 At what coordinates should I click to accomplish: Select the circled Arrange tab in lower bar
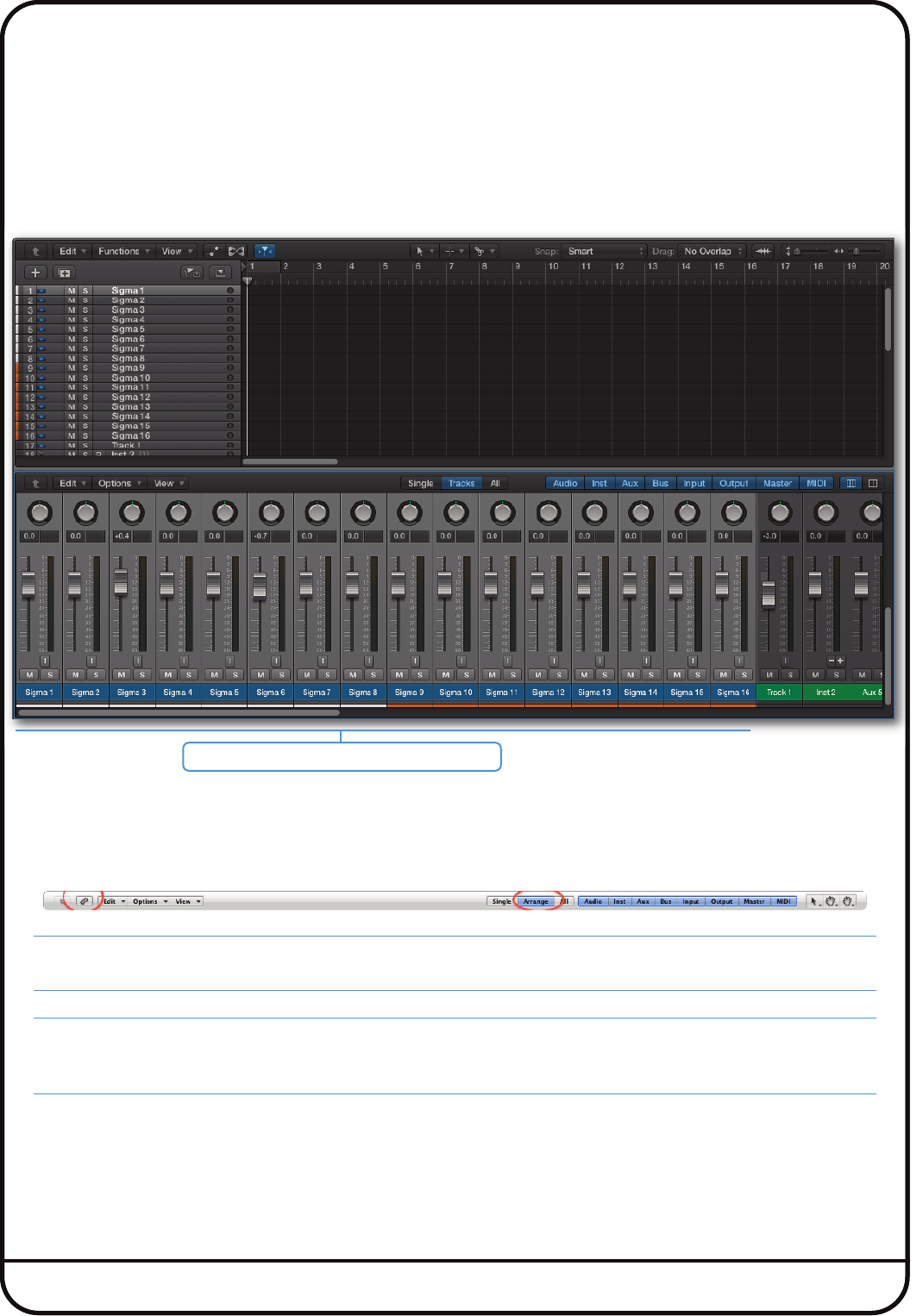coord(536,901)
